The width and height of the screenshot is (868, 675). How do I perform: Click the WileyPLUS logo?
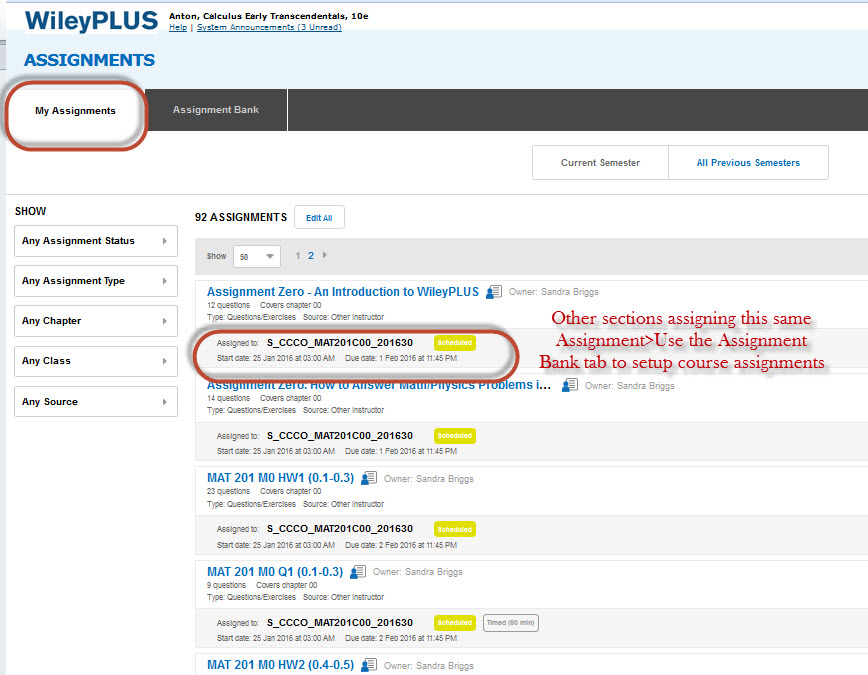click(x=91, y=21)
